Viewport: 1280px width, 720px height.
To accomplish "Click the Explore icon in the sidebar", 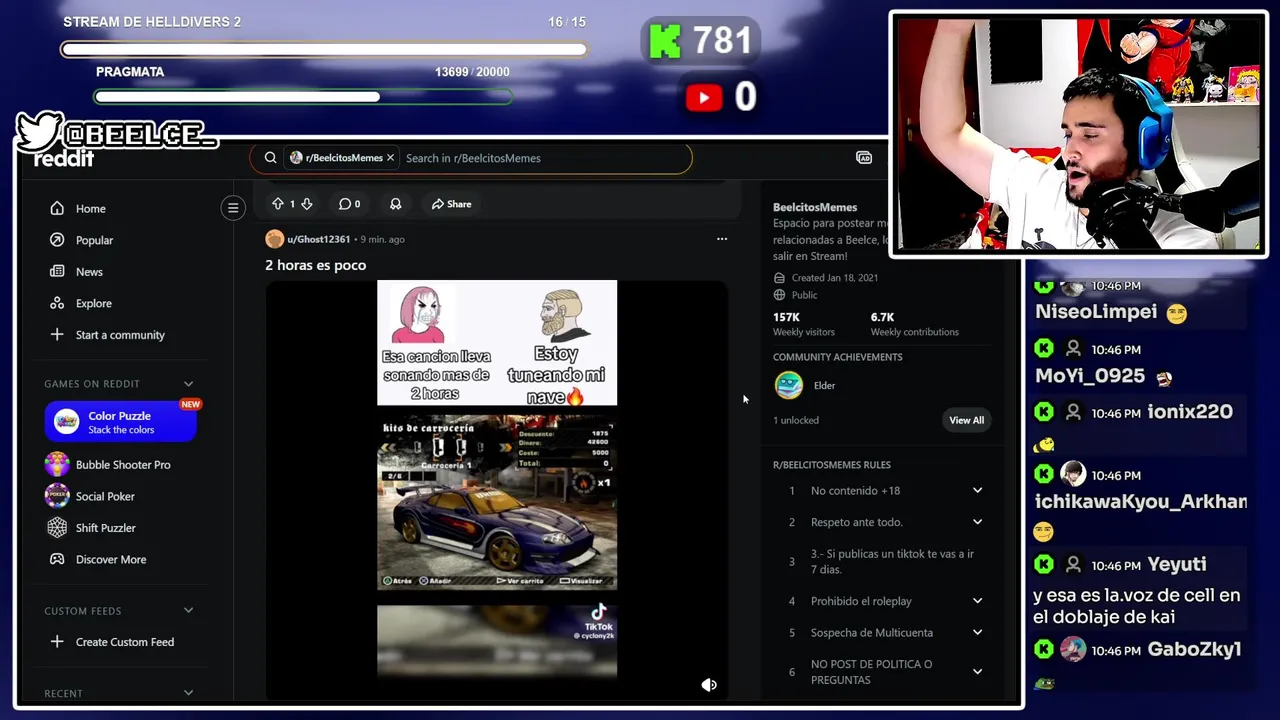I will tap(57, 303).
